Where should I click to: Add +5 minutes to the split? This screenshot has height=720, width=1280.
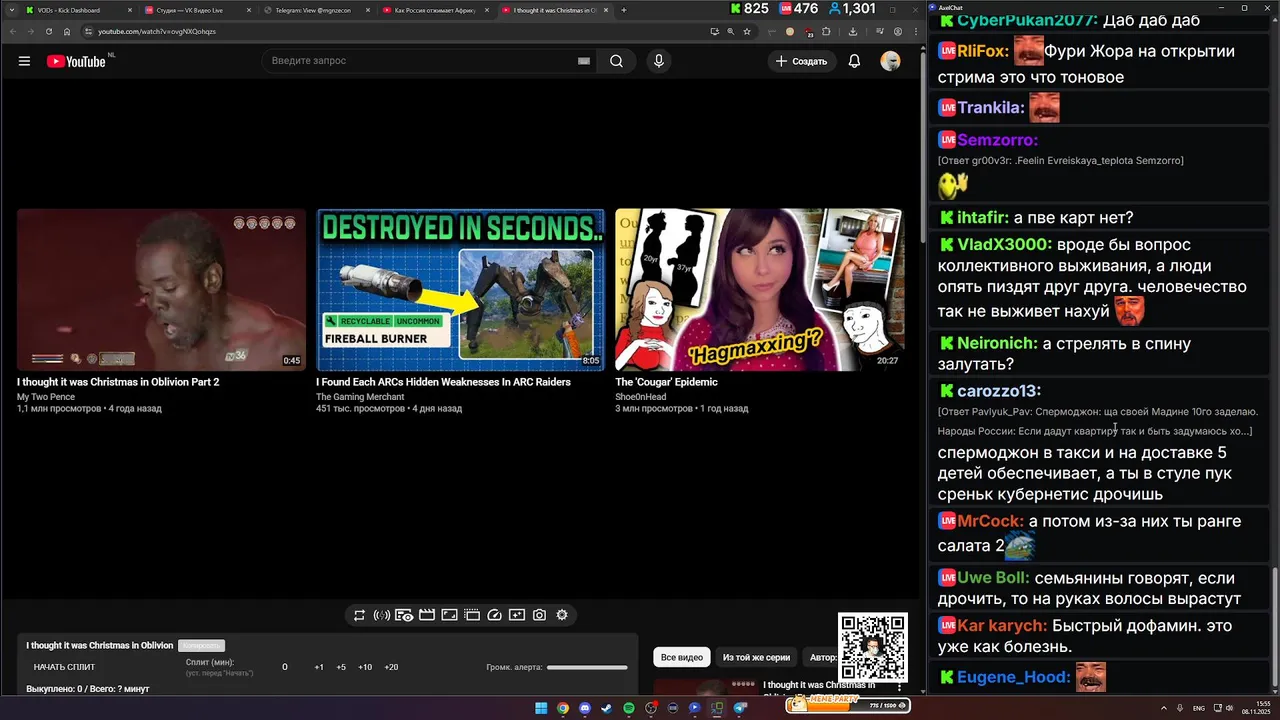click(341, 667)
